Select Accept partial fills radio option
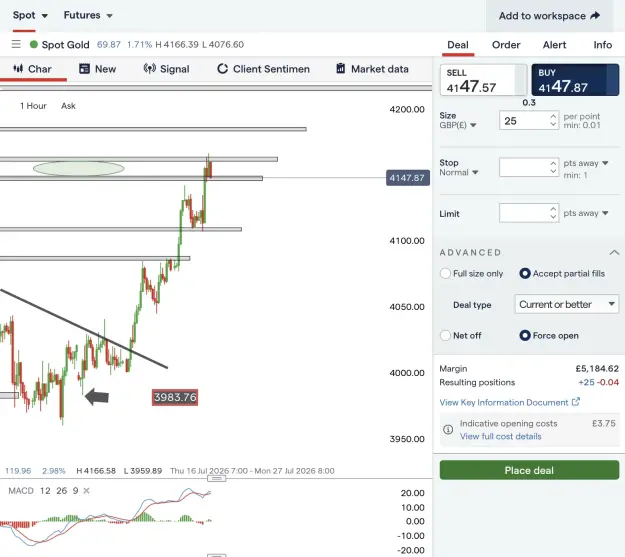This screenshot has width=625, height=557. 525,274
